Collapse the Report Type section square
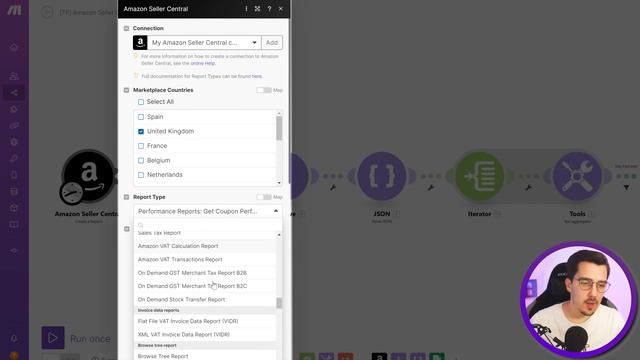Viewport: 640px width, 360px height. click(127, 197)
